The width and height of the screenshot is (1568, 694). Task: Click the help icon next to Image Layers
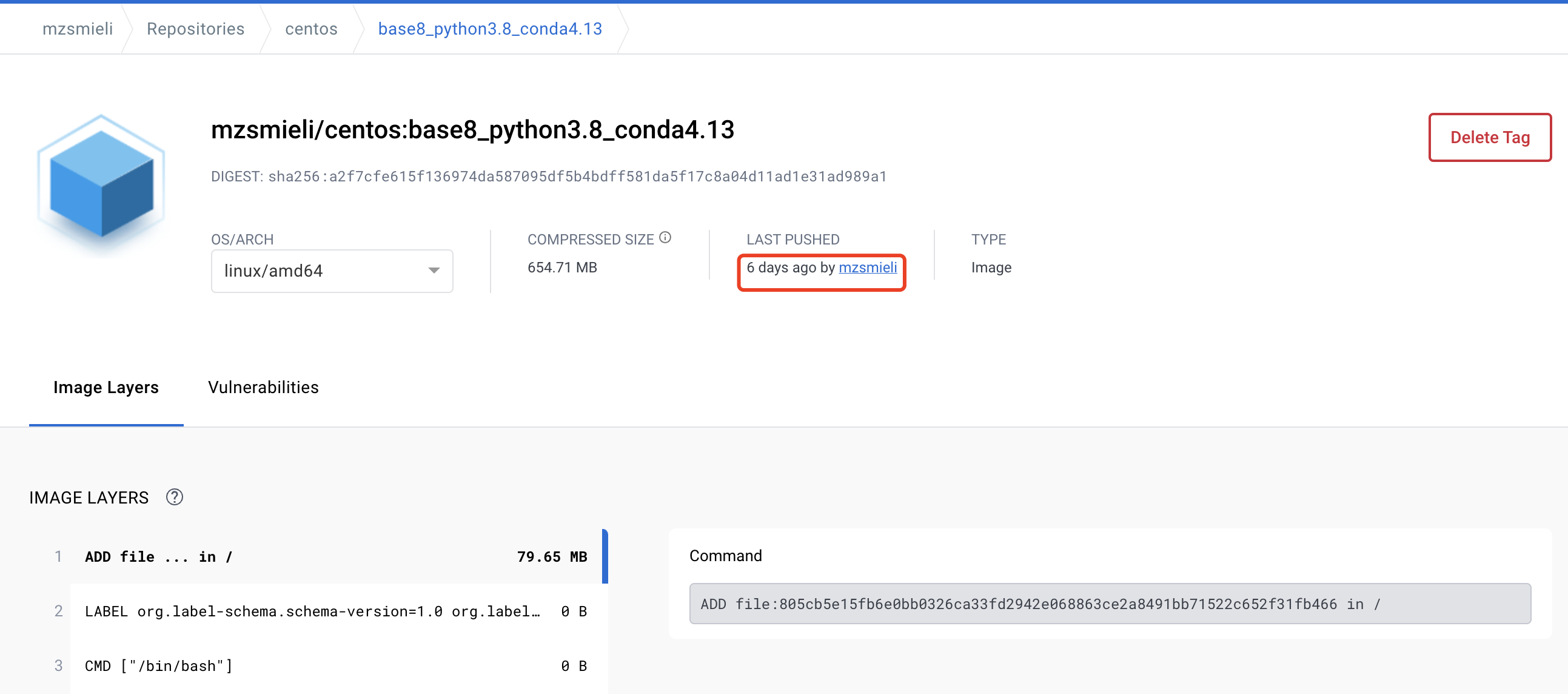tap(174, 497)
